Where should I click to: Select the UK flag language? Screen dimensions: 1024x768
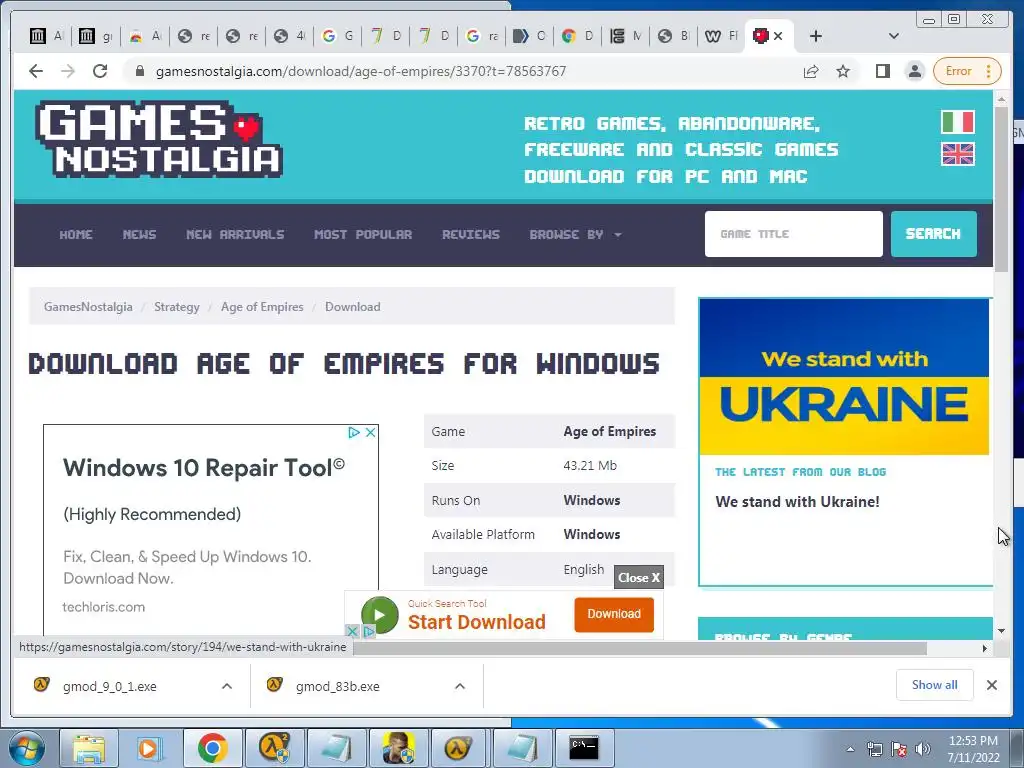point(957,154)
